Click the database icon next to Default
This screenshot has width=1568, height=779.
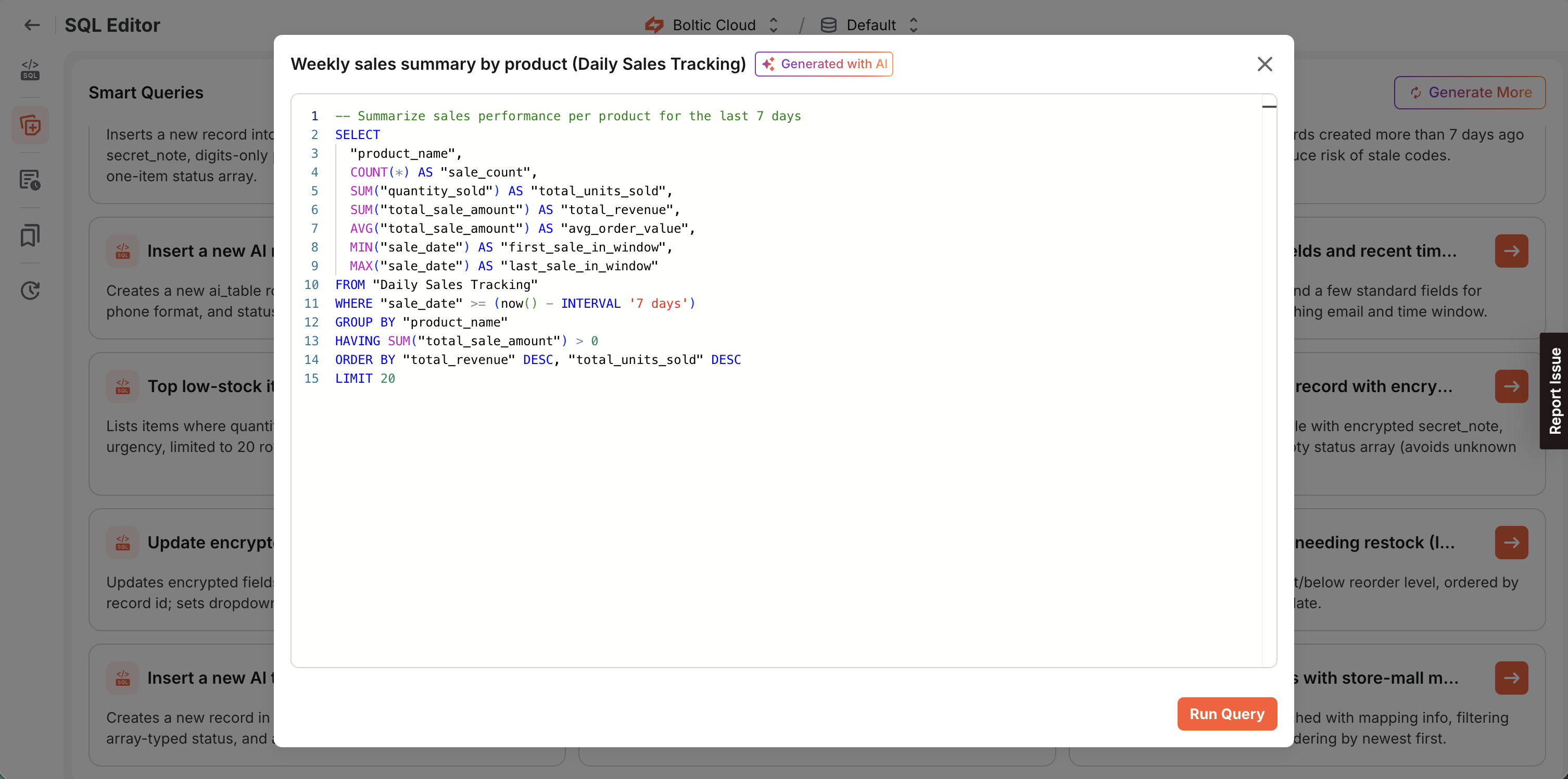[x=828, y=24]
